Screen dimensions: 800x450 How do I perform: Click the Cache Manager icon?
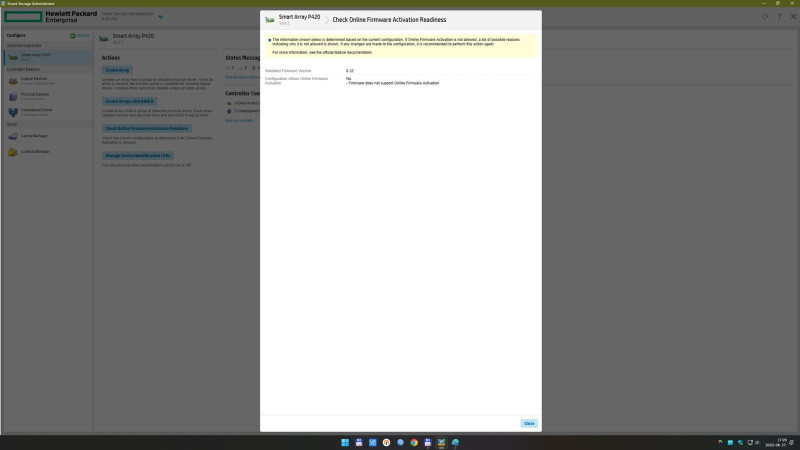point(13,136)
